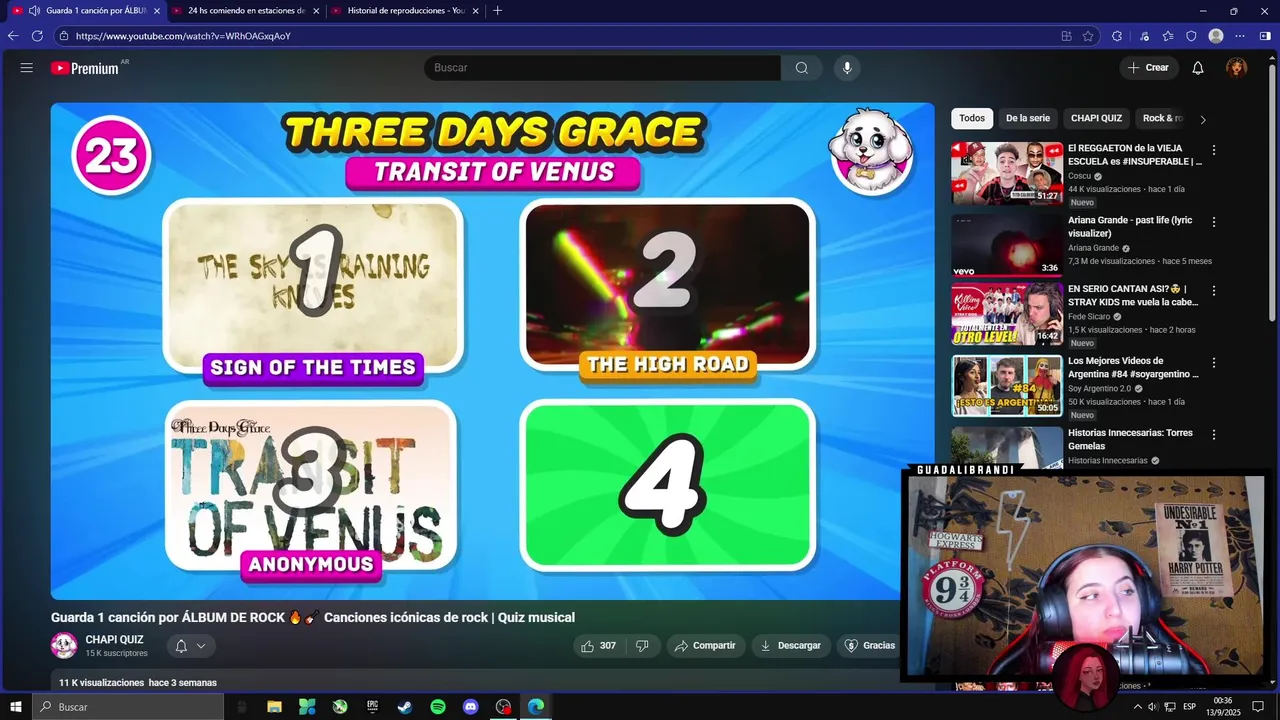Open the Ariana Grande past life thumbnail
The width and height of the screenshot is (1280, 720).
pos(1006,244)
